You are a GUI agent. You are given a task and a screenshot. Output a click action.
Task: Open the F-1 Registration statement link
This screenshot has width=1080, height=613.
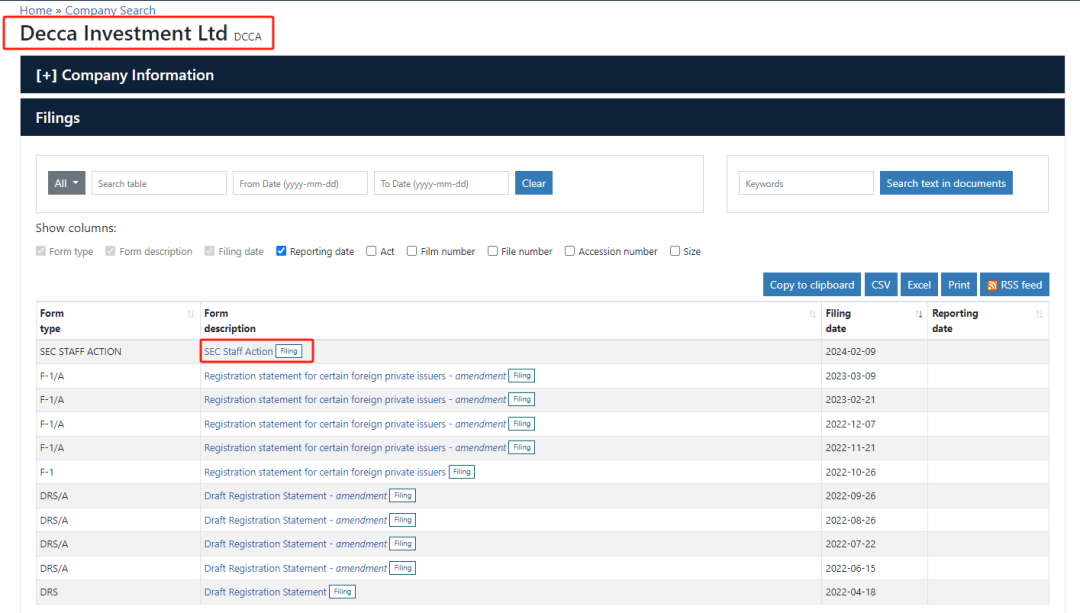[325, 472]
